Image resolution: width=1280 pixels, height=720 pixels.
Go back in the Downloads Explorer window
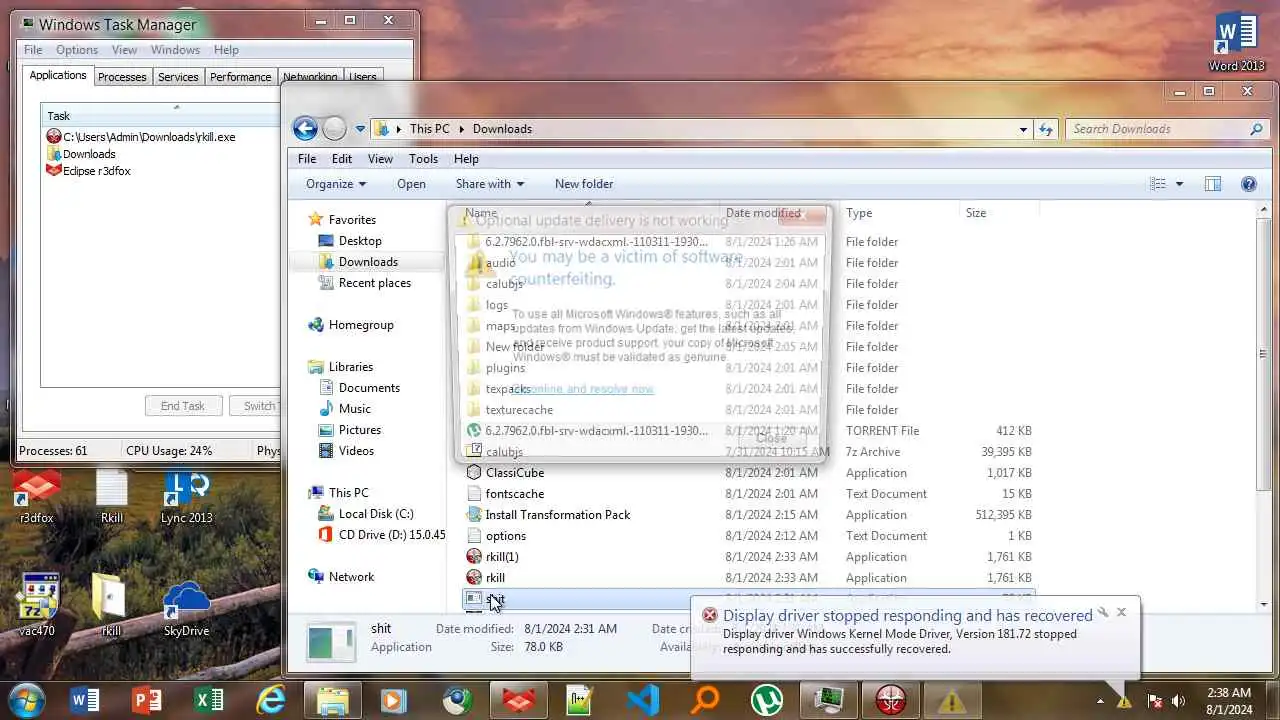[305, 128]
